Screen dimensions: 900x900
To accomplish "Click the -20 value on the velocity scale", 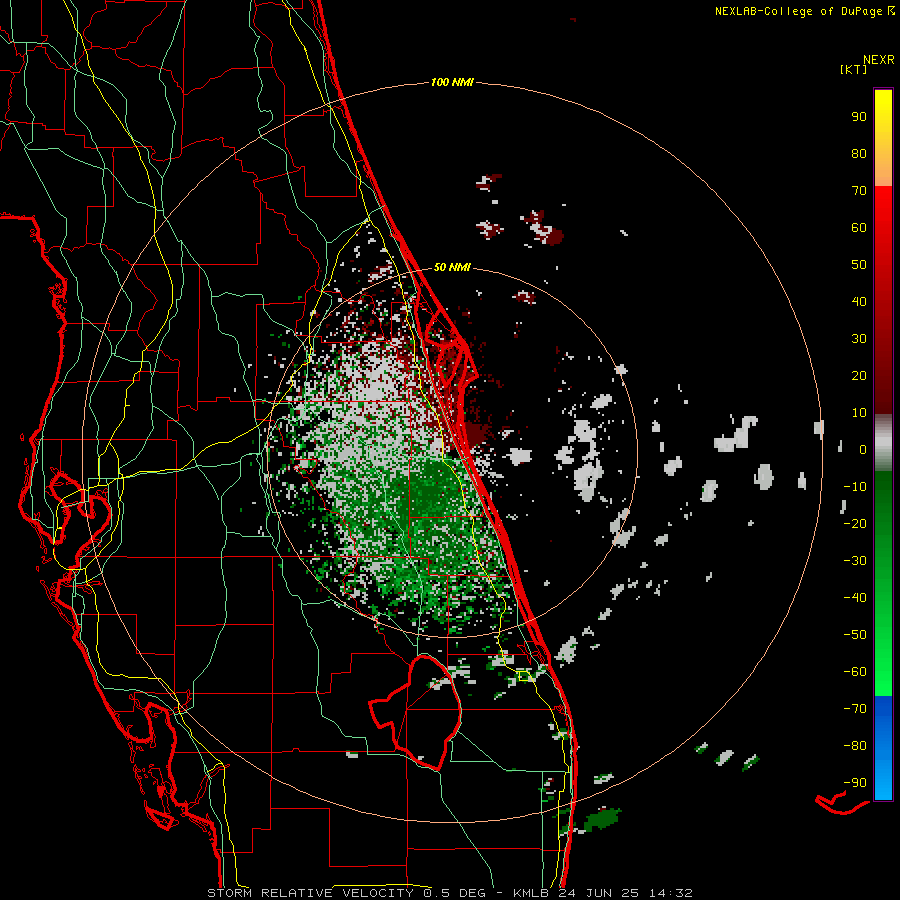I will pyautogui.click(x=855, y=524).
